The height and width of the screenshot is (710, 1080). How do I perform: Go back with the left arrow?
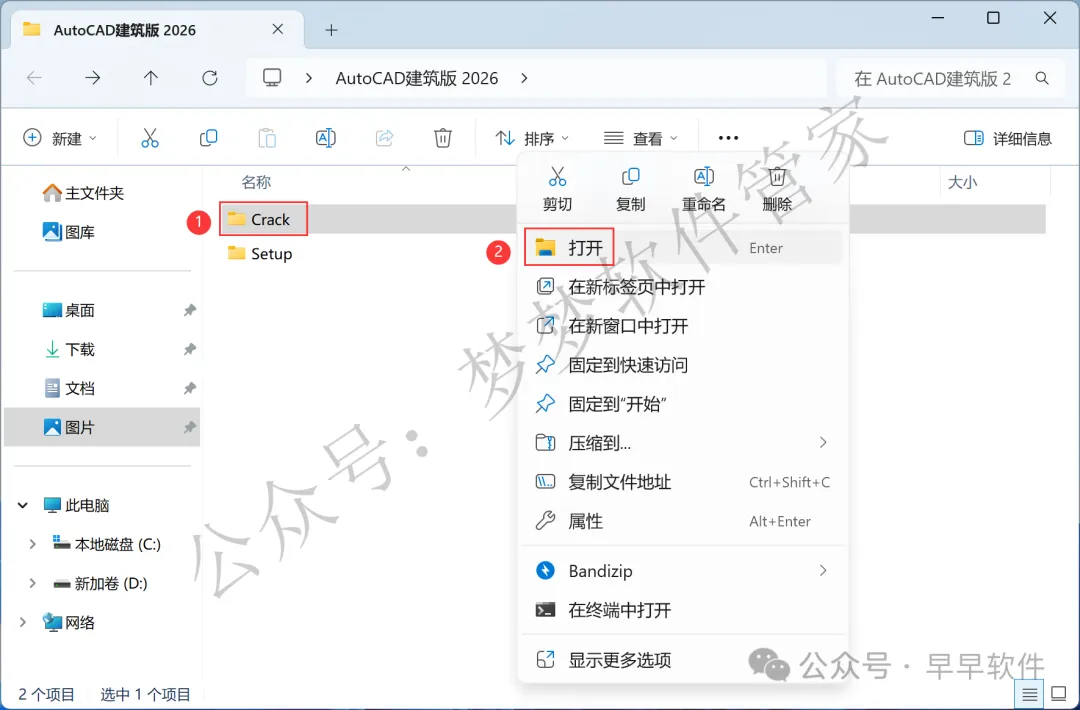[x=34, y=78]
